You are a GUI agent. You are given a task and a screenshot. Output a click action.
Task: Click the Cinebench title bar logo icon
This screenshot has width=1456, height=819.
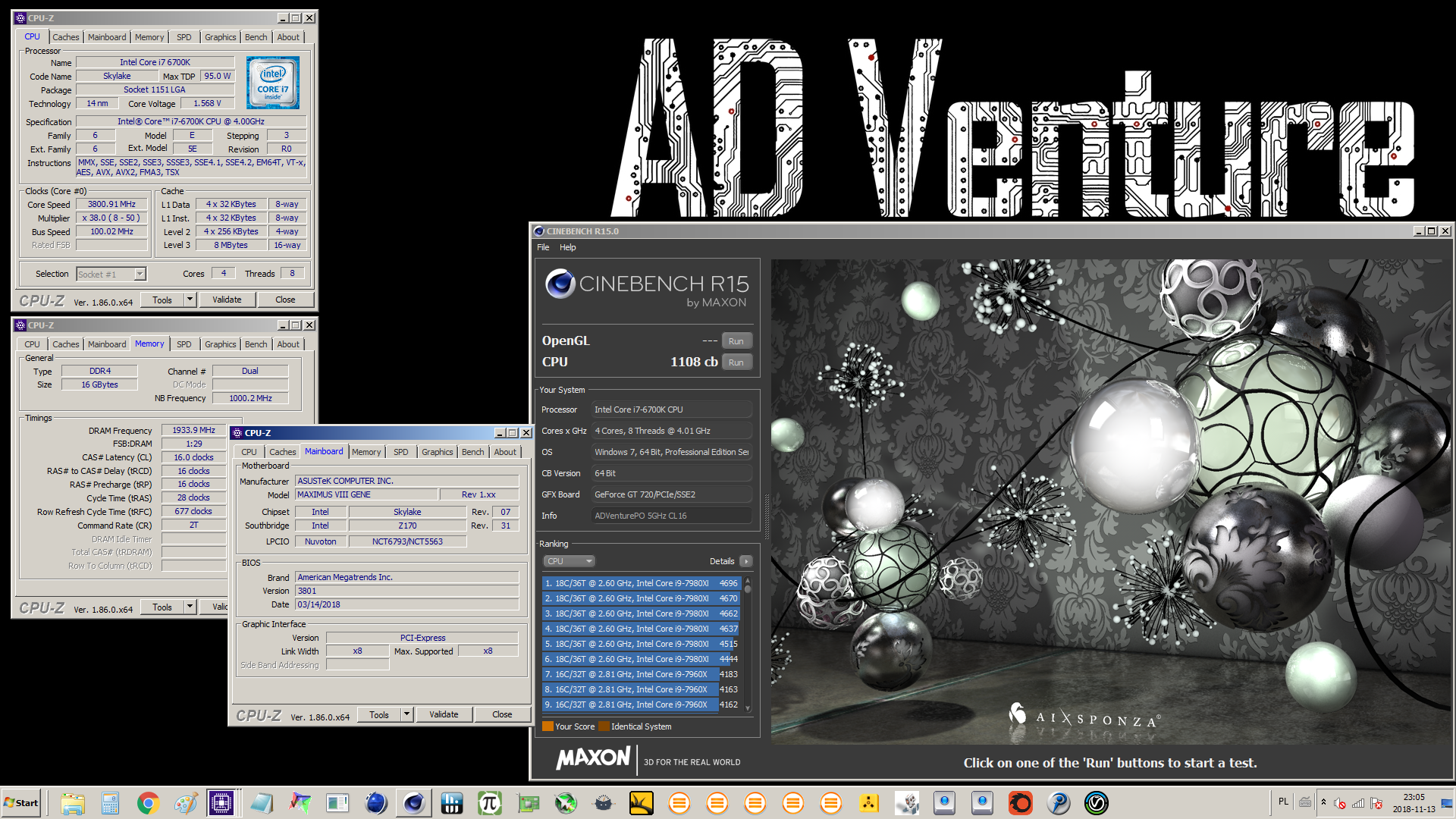[539, 231]
